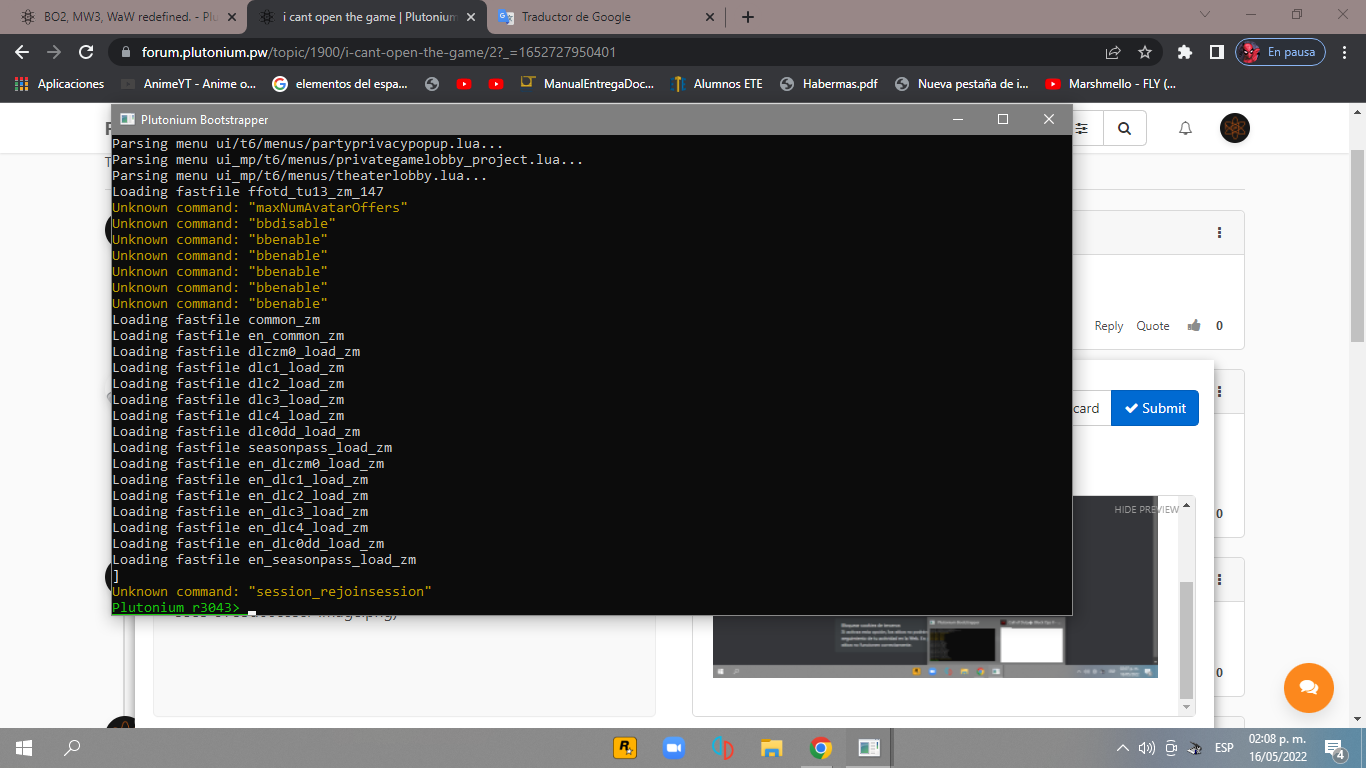Open a new browser tab
The image size is (1366, 768).
[748, 17]
